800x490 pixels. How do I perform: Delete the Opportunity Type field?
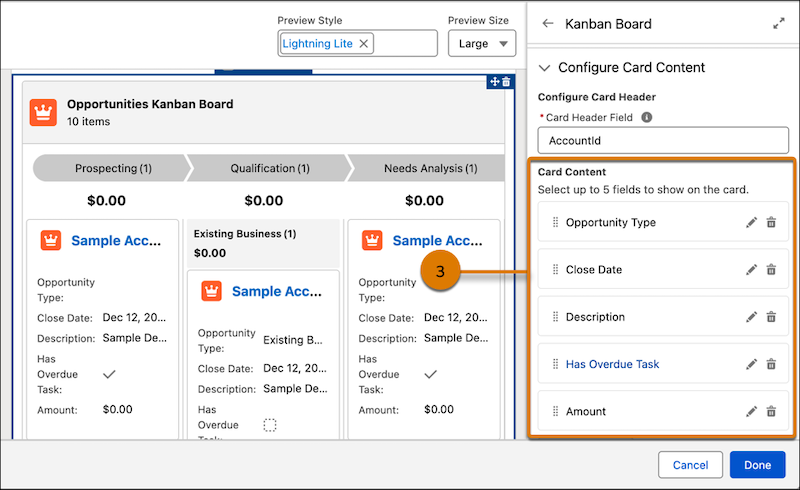(x=771, y=223)
